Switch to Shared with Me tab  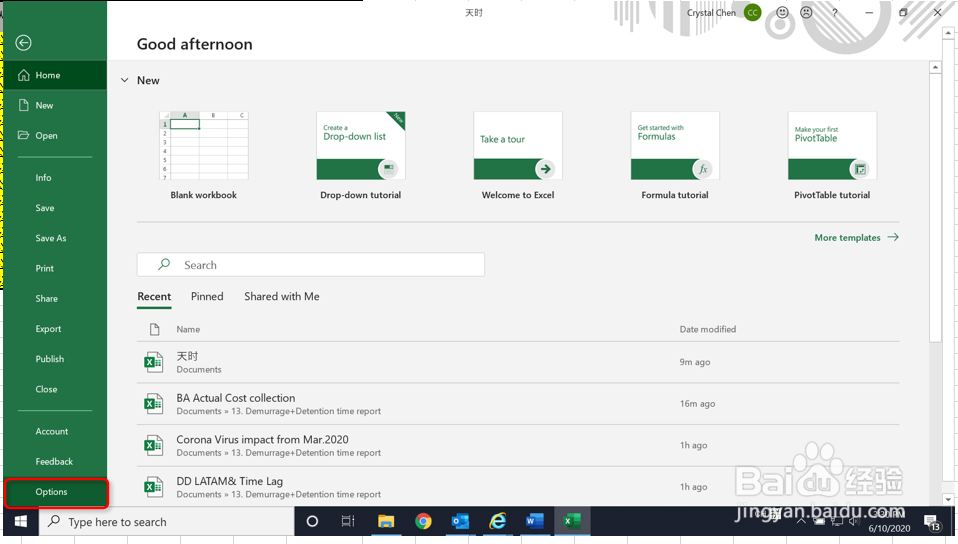point(282,296)
